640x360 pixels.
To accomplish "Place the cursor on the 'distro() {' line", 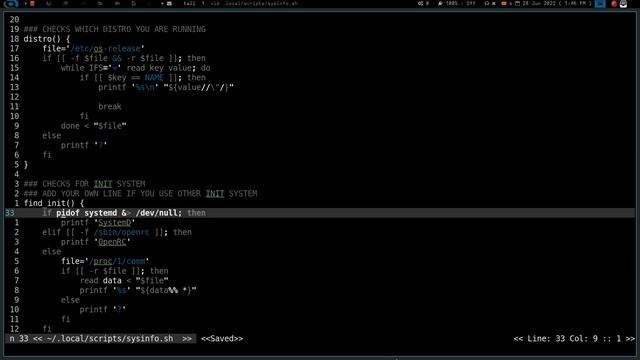I will pos(47,39).
